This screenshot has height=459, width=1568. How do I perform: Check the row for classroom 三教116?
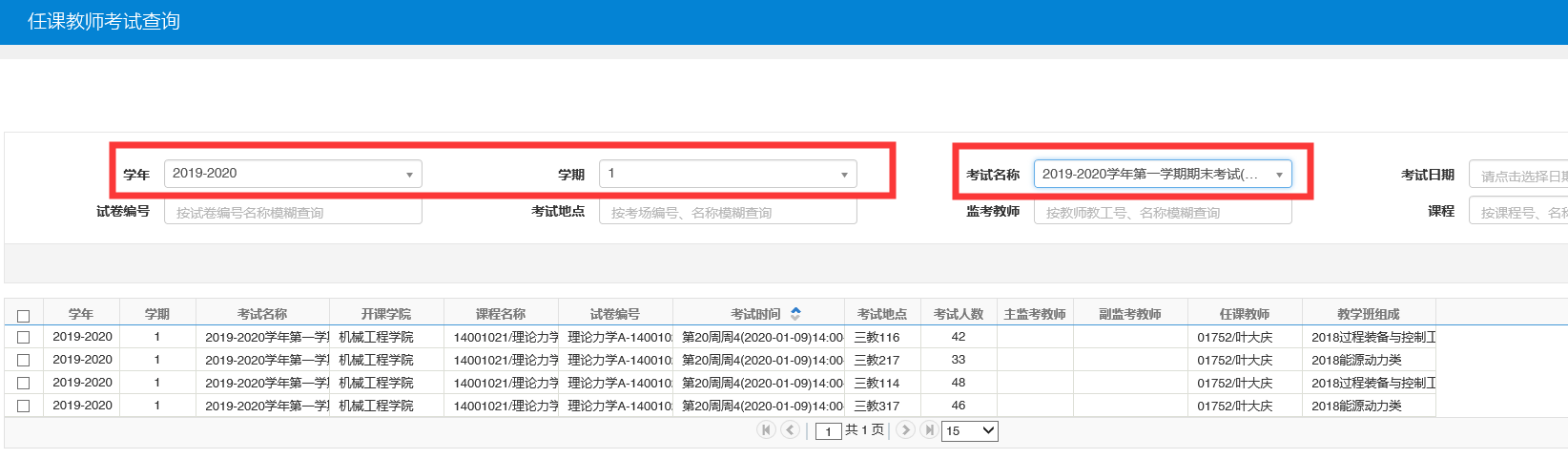click(24, 338)
